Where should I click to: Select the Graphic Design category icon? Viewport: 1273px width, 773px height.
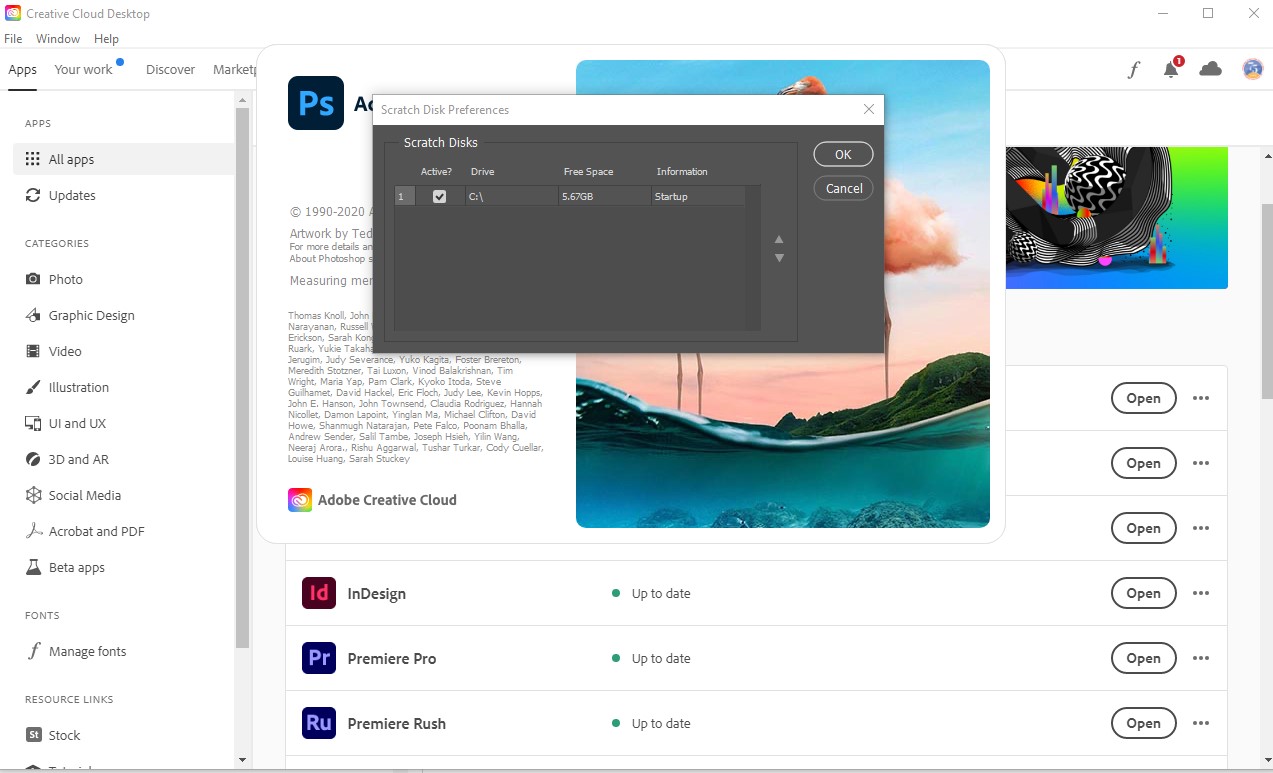coord(33,315)
